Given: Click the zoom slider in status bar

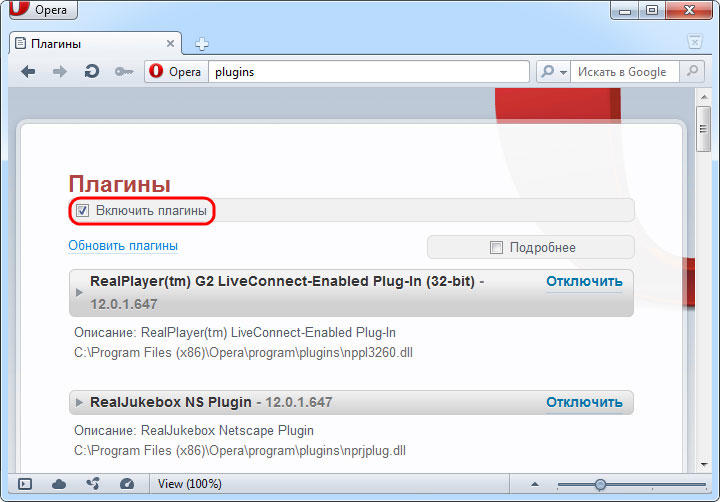Looking at the screenshot, I should coord(600,484).
